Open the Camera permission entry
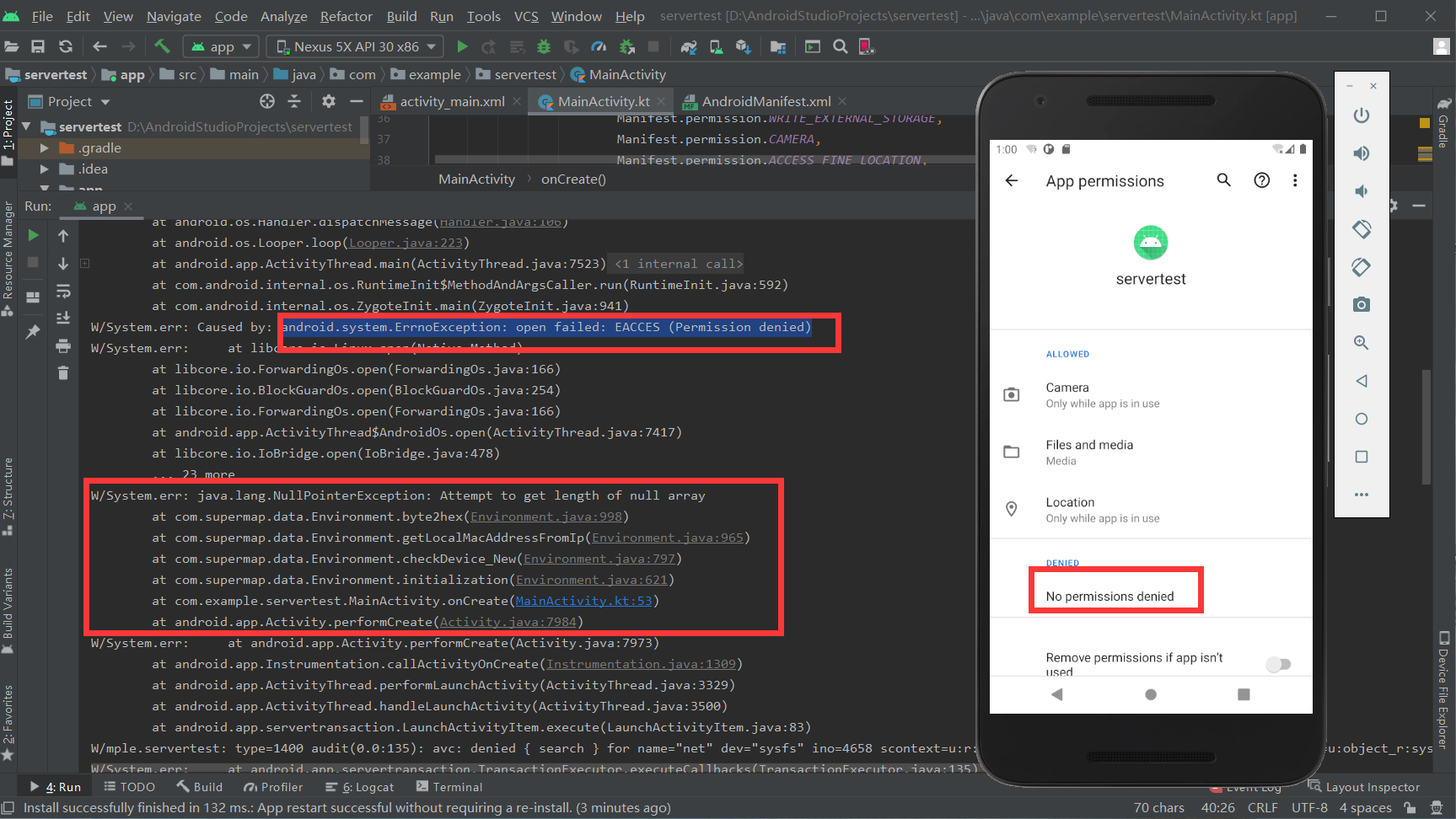 click(1151, 394)
